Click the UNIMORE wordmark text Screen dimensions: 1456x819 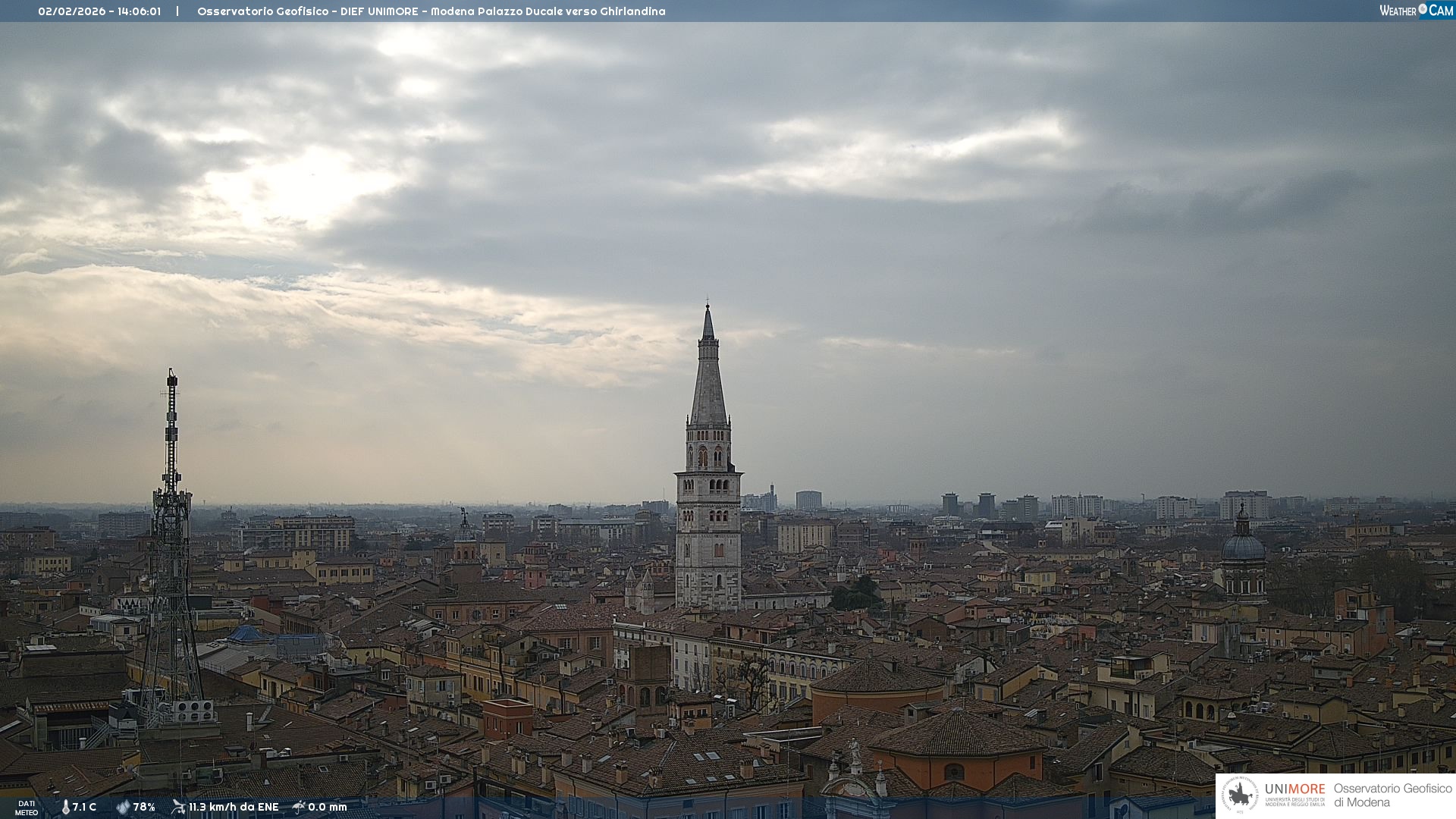(x=1294, y=789)
